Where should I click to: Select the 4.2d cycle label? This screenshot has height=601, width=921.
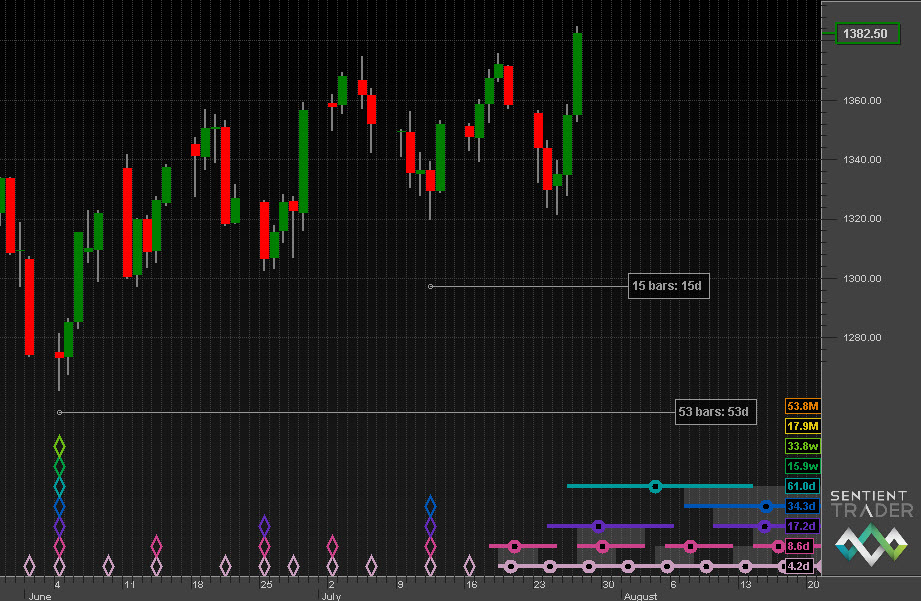pyautogui.click(x=801, y=566)
